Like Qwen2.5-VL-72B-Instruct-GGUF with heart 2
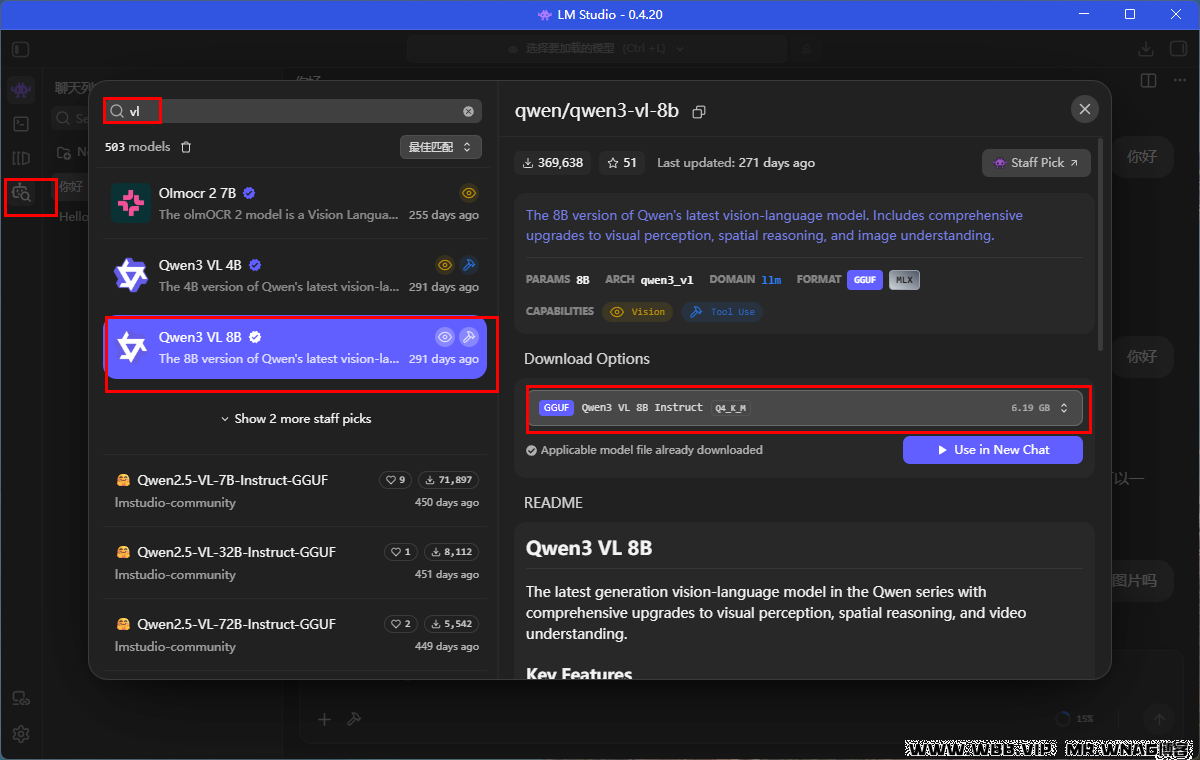The height and width of the screenshot is (760, 1200). [x=401, y=624]
